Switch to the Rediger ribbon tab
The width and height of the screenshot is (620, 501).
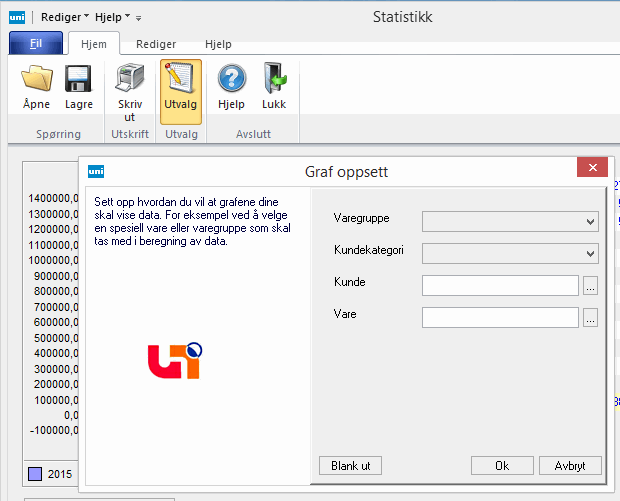tap(155, 44)
